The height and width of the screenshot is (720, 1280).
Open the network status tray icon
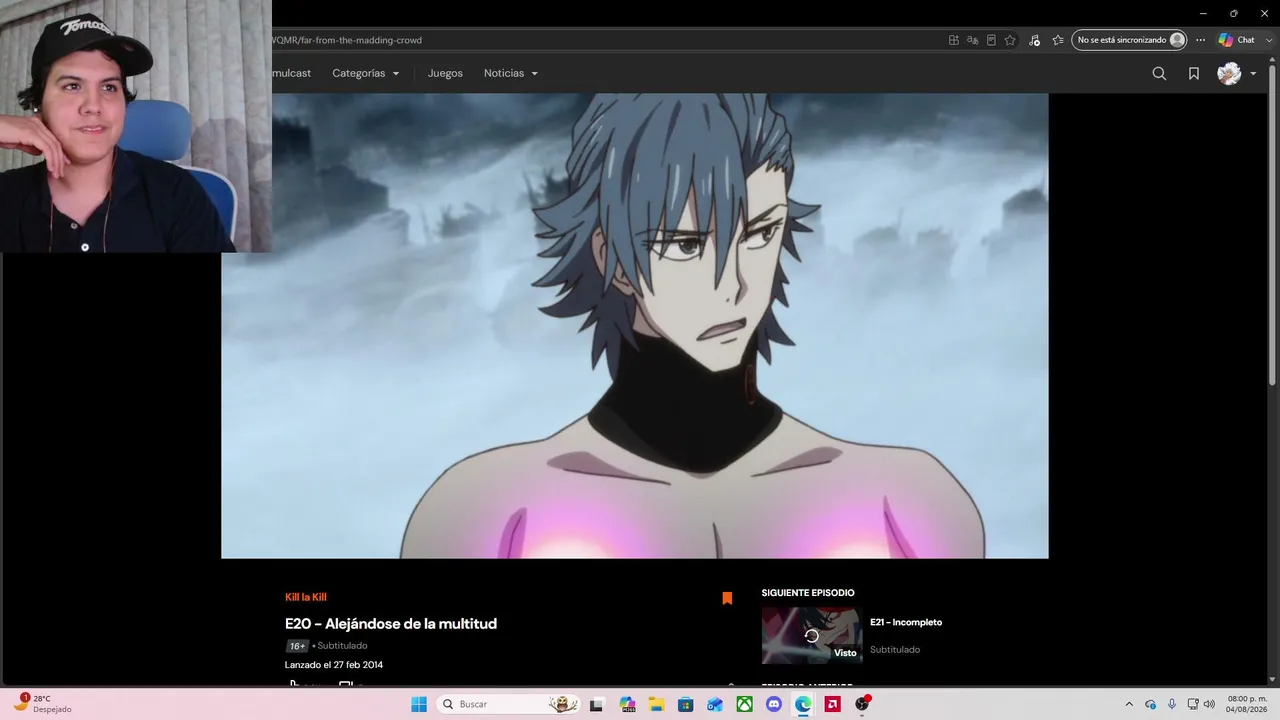tap(1192, 704)
